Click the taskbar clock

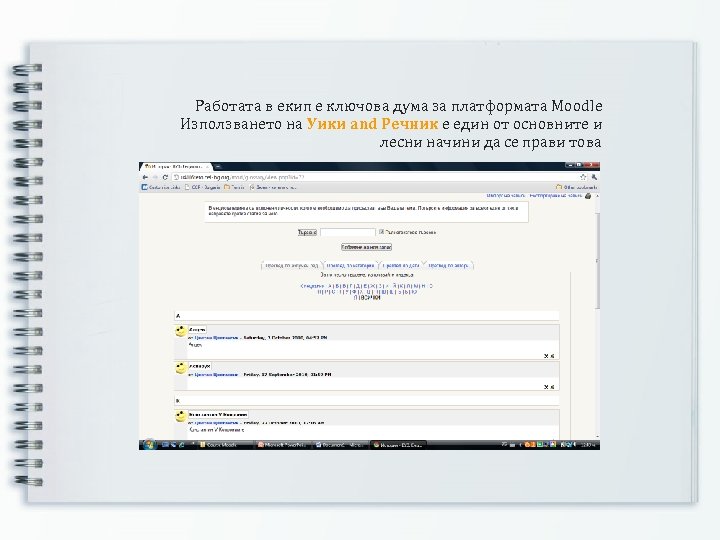(x=588, y=444)
